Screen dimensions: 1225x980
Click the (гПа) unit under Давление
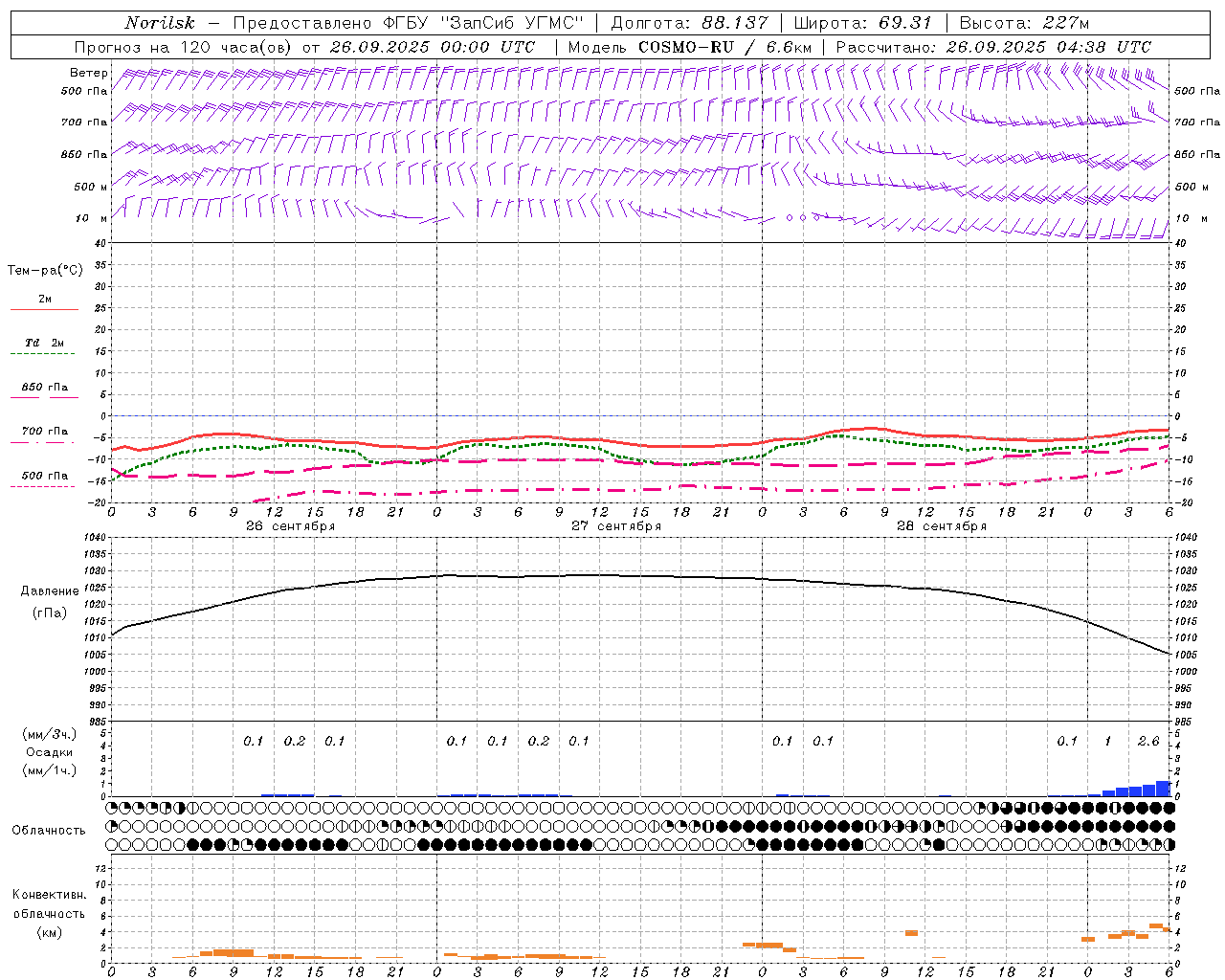(x=50, y=612)
